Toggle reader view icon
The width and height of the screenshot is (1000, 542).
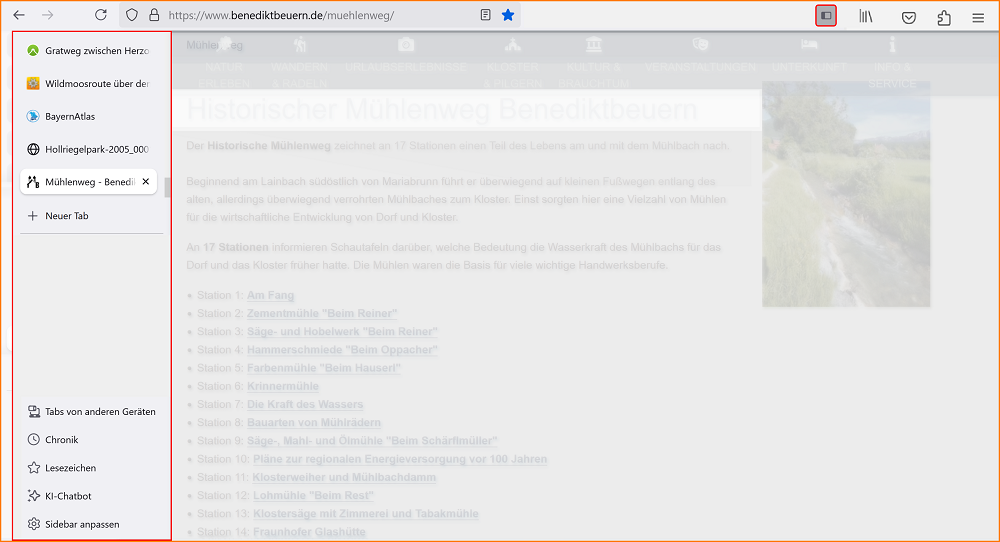click(485, 15)
